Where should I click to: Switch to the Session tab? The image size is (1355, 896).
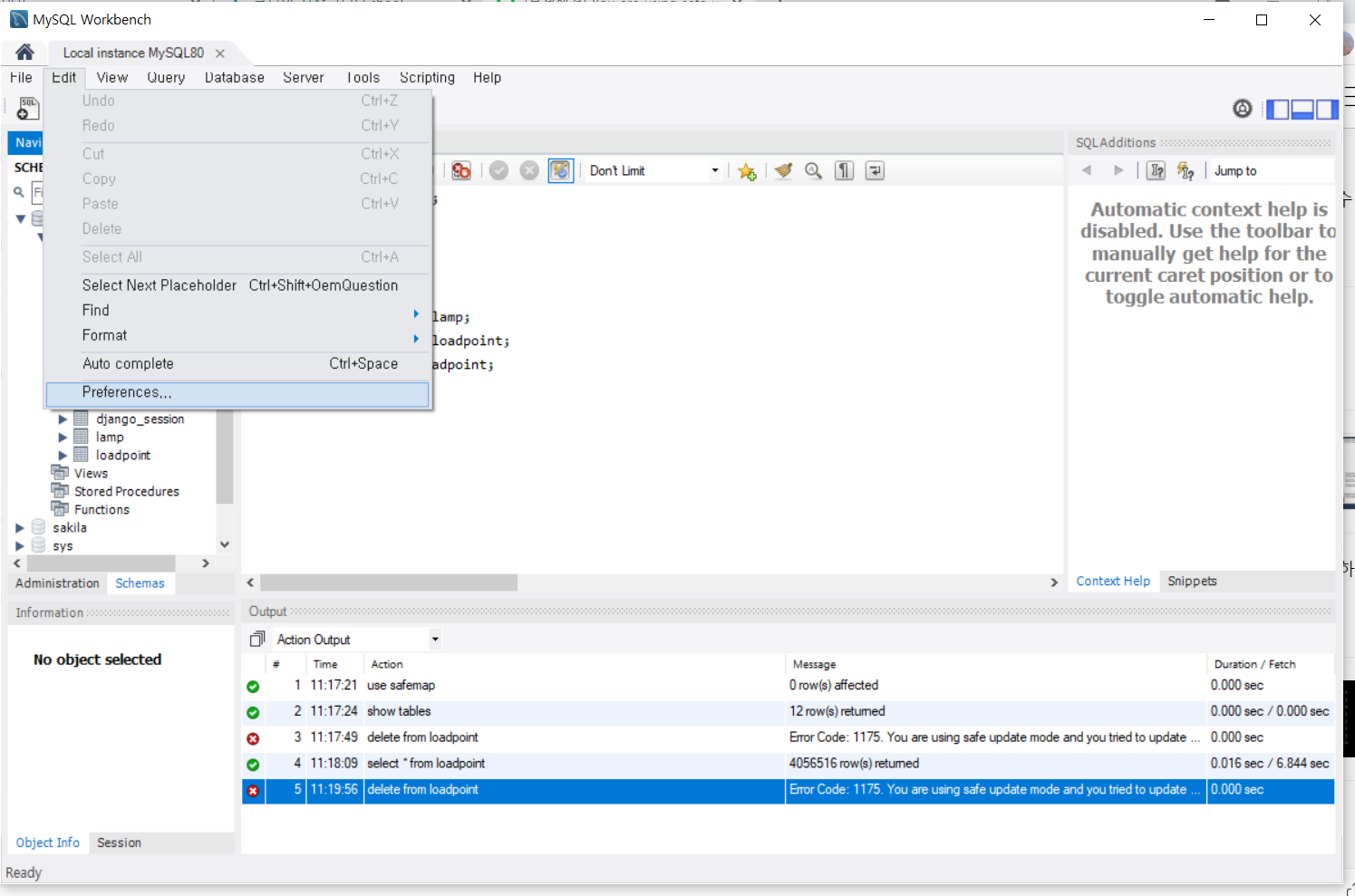[119, 843]
